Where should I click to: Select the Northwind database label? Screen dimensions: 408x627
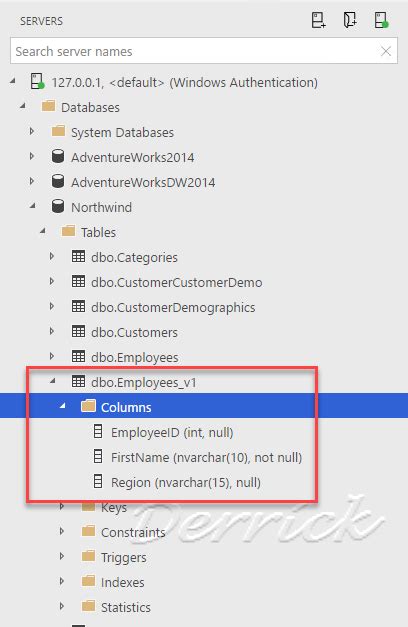tap(101, 208)
